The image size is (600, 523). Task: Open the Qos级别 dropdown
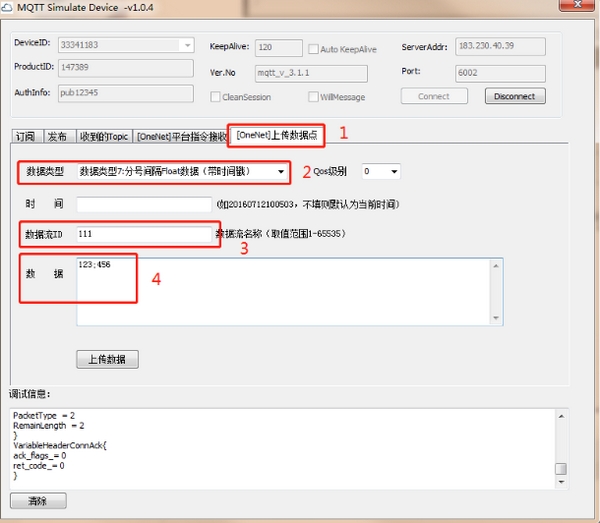coord(394,171)
